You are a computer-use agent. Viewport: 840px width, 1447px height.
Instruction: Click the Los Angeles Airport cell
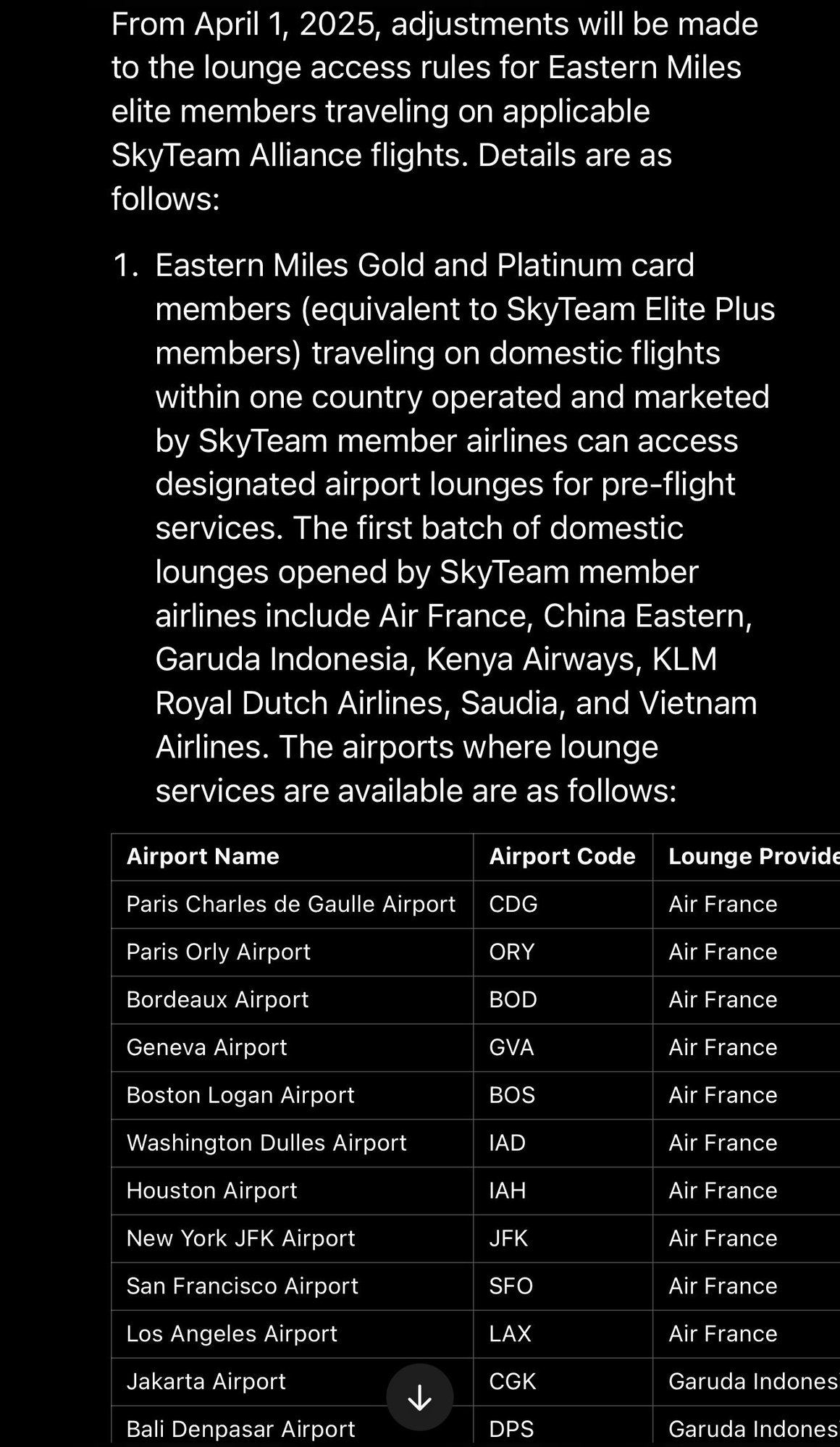(x=232, y=1333)
